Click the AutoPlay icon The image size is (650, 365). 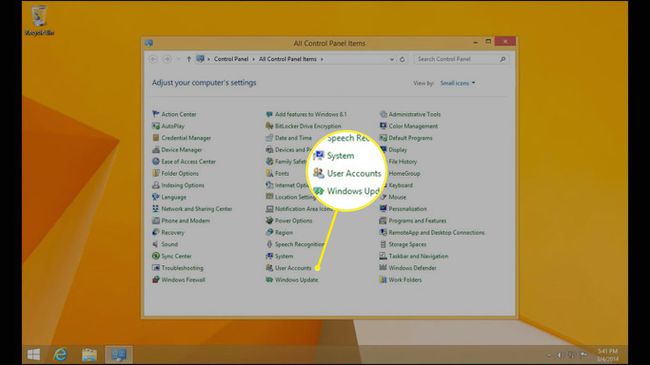point(156,126)
